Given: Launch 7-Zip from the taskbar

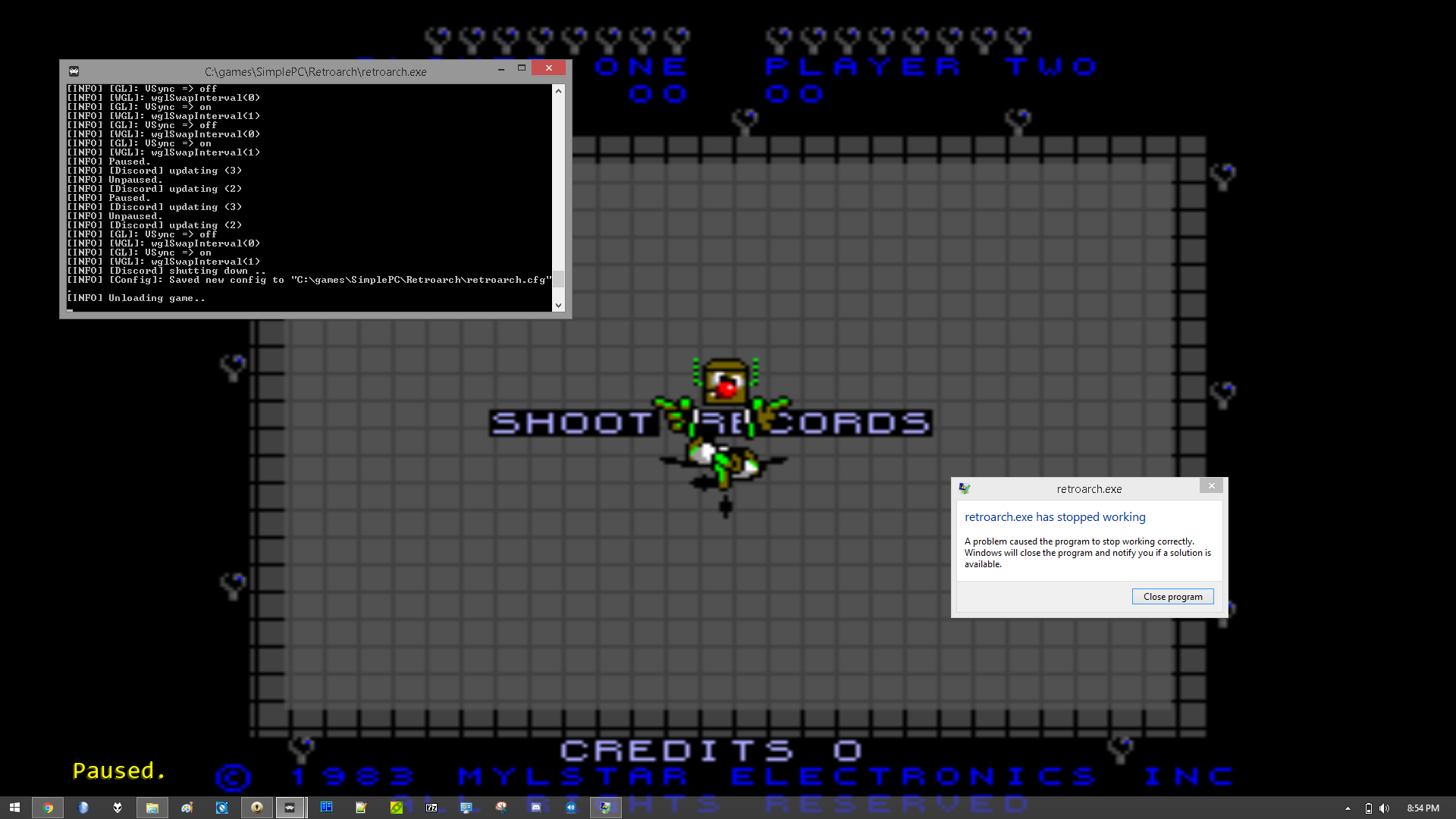Looking at the screenshot, I should (x=431, y=808).
